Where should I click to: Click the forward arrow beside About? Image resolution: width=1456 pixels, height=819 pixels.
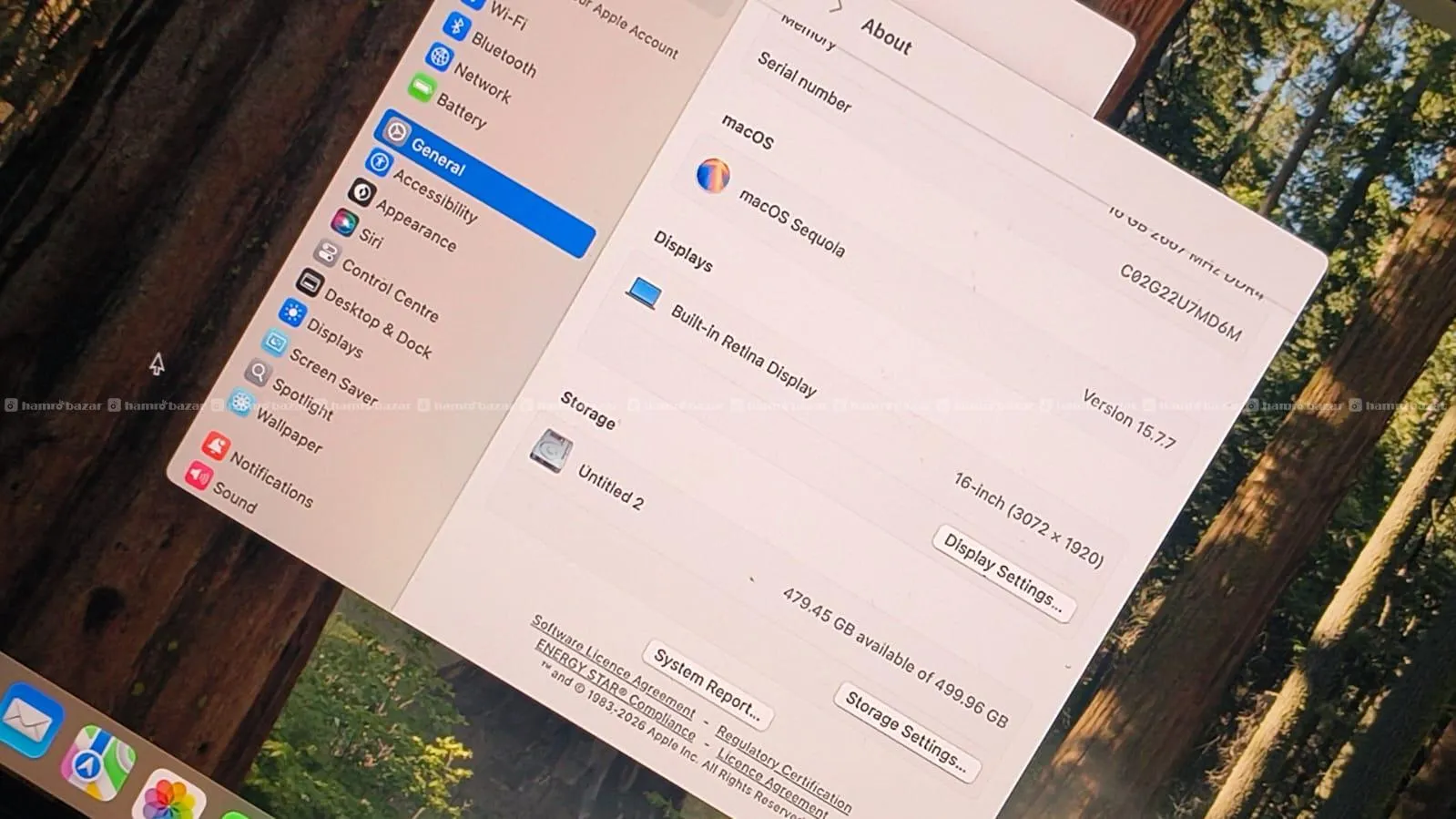pos(835,6)
